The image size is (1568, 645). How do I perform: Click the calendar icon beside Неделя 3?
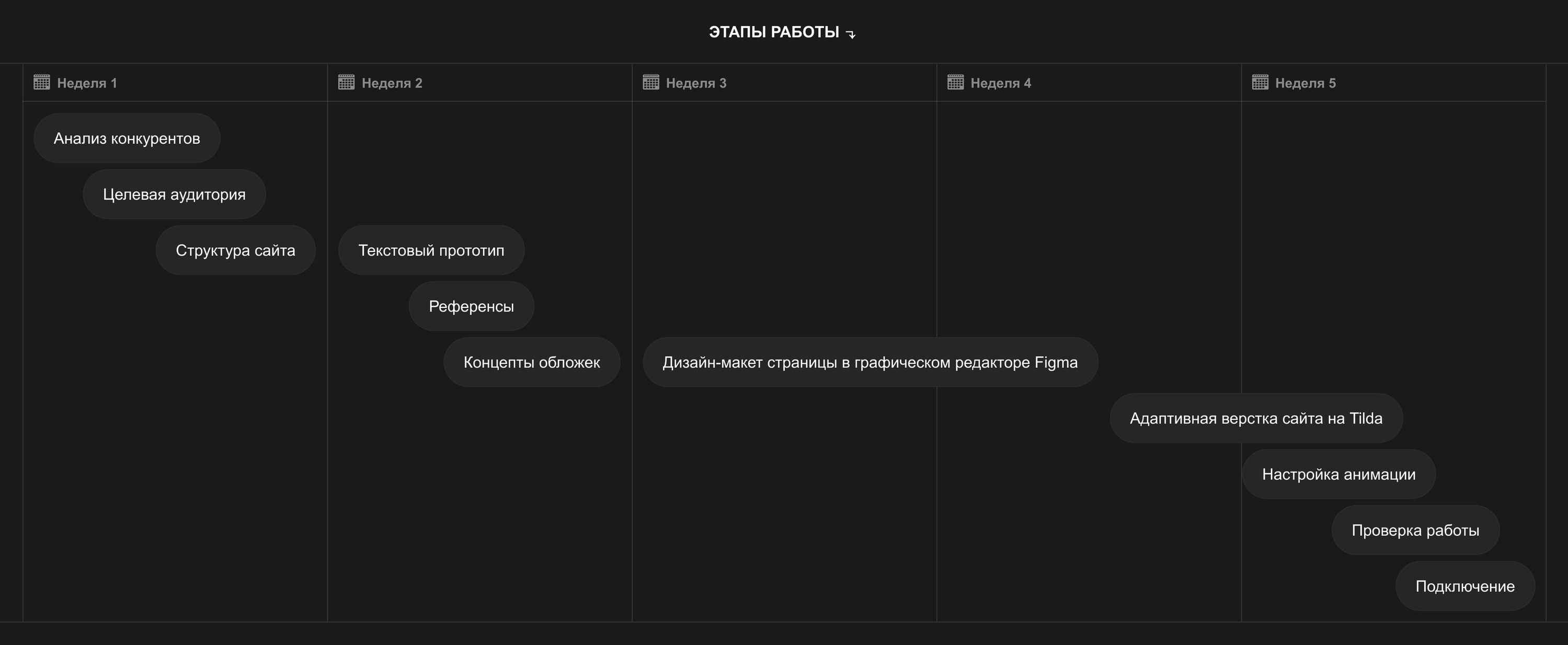point(651,82)
